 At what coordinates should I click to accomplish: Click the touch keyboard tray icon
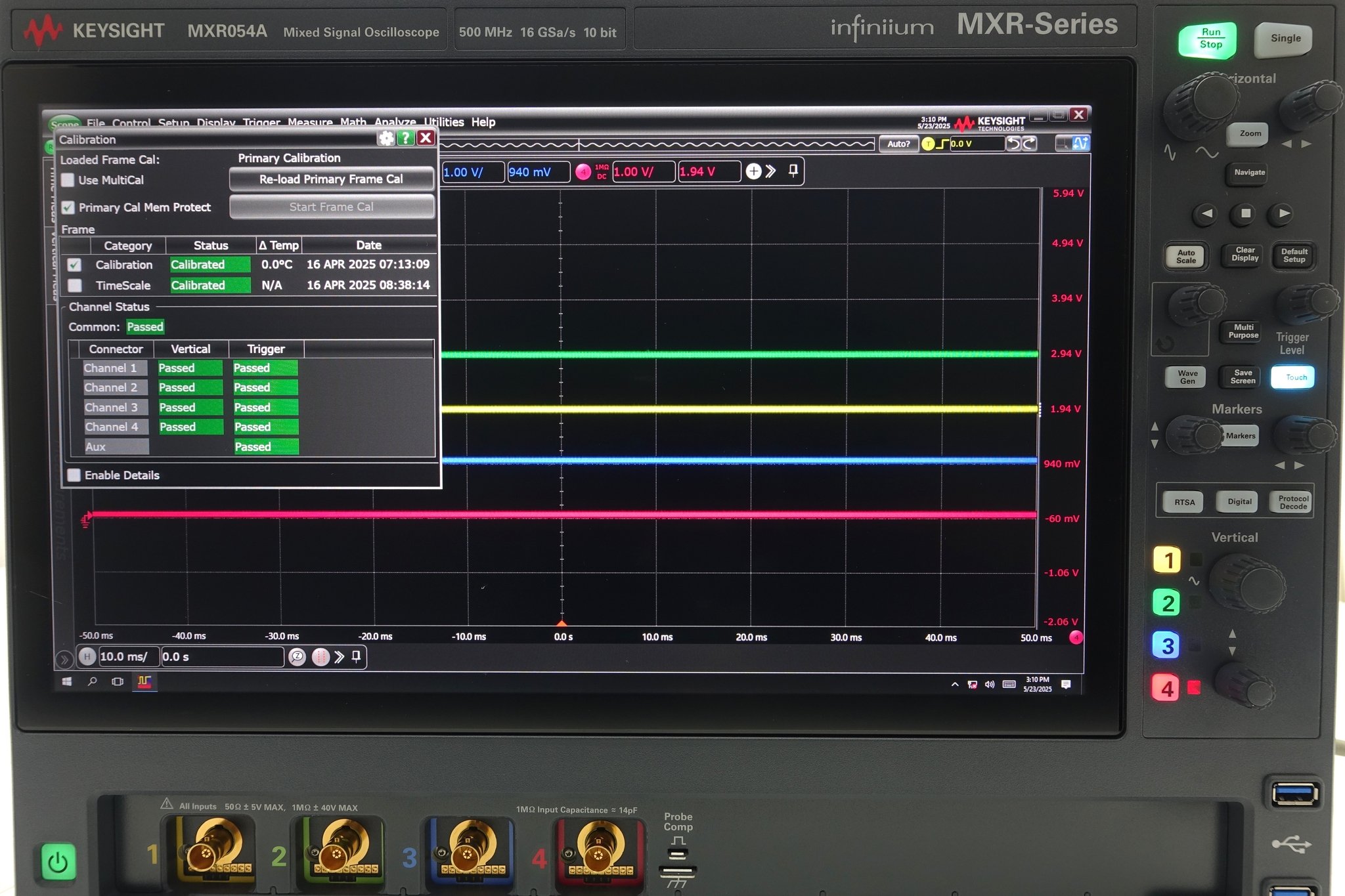click(x=1009, y=685)
